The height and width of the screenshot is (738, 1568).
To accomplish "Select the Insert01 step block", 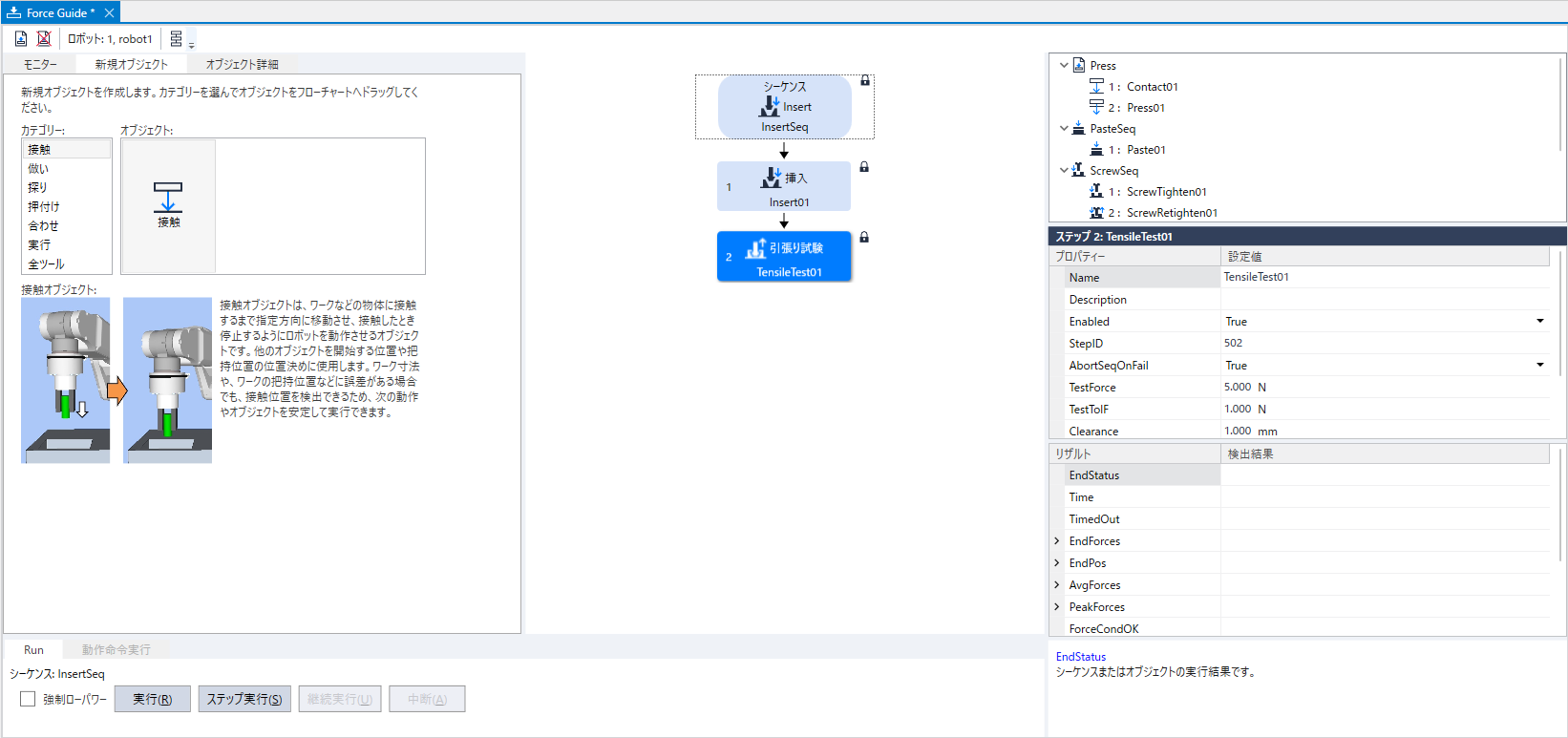I will click(784, 187).
